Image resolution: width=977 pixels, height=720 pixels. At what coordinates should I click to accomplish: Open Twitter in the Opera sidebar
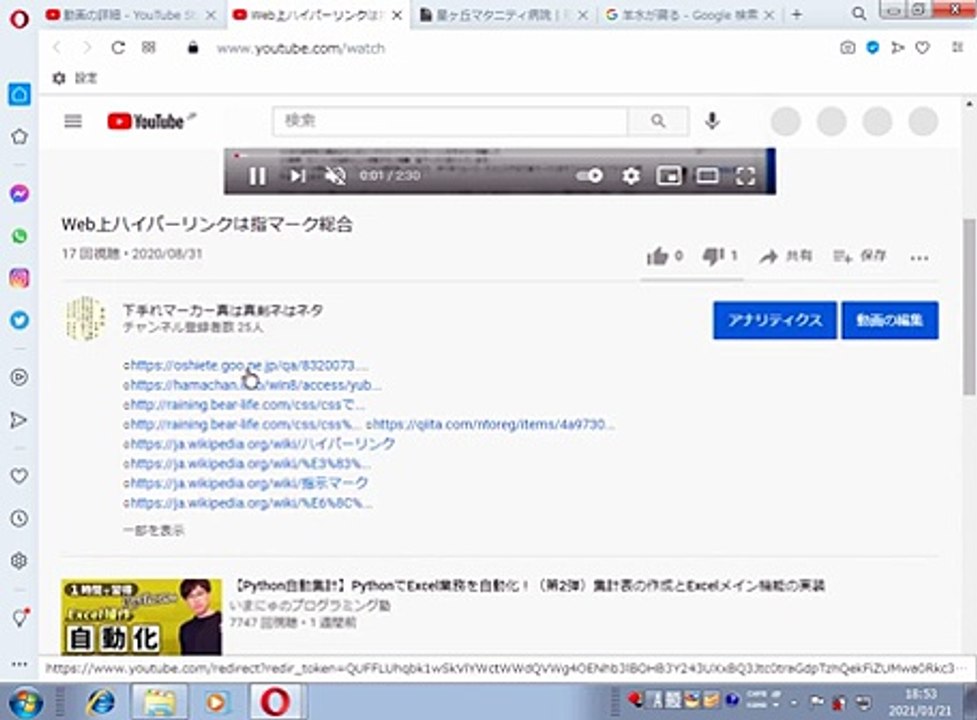(x=19, y=320)
